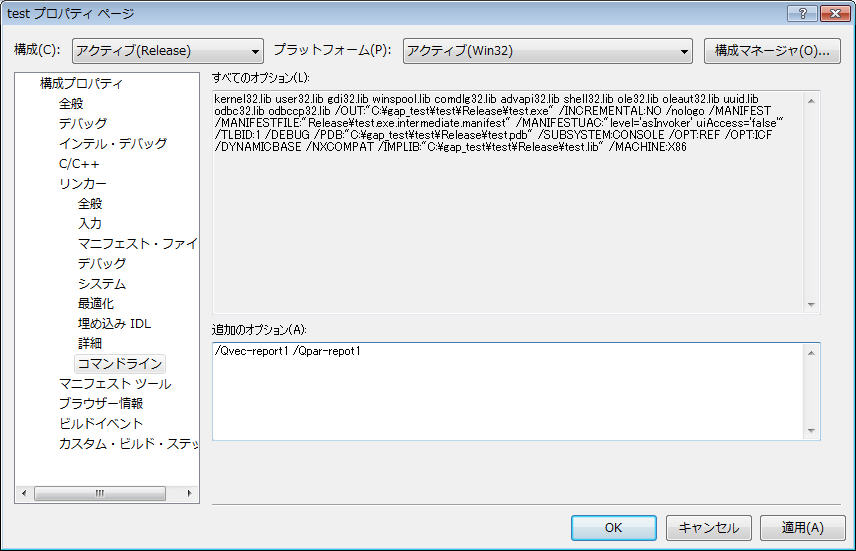The width and height of the screenshot is (856, 551).
Task: Open the C/C++ tree item
Action: coord(79,164)
